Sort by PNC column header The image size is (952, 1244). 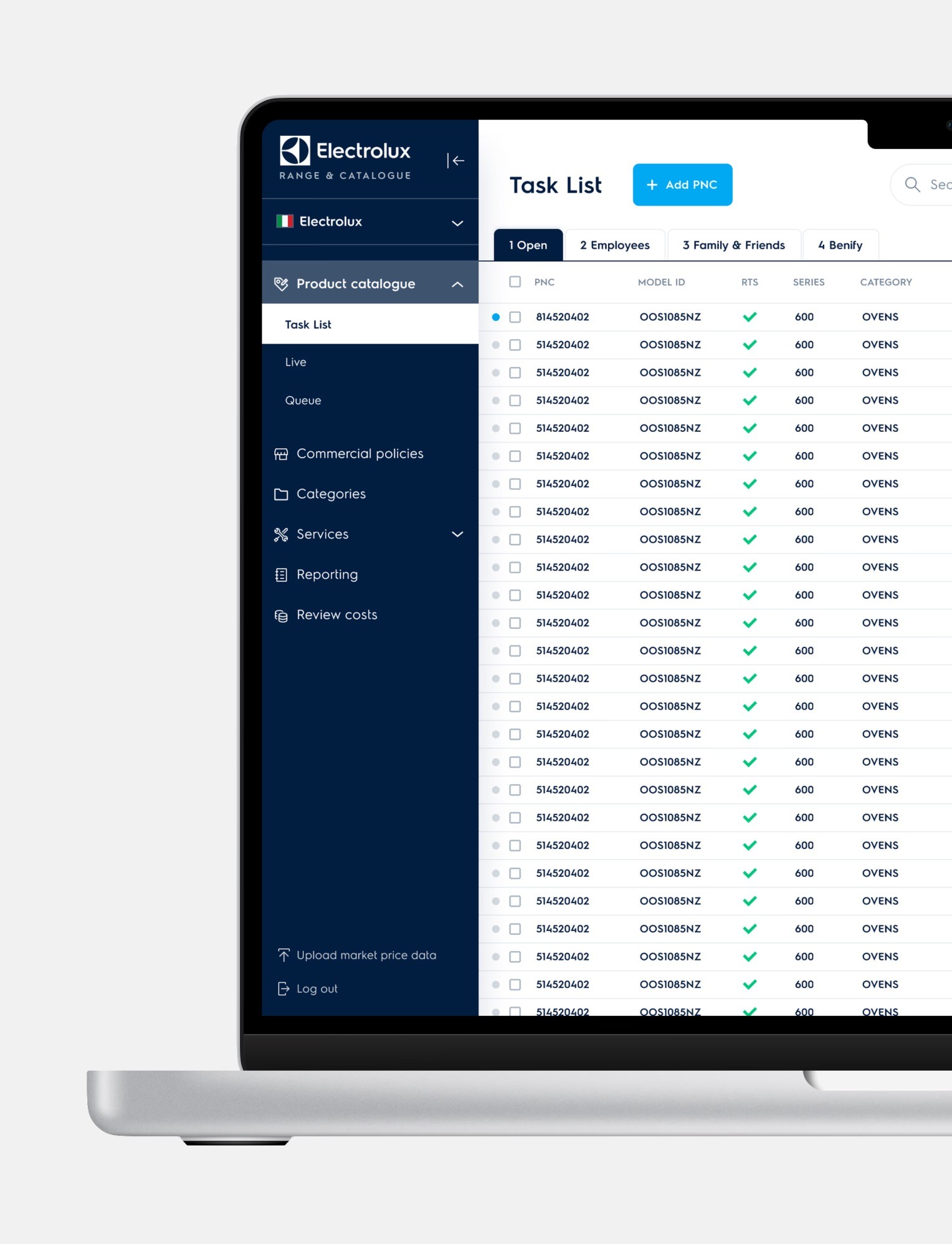click(545, 282)
